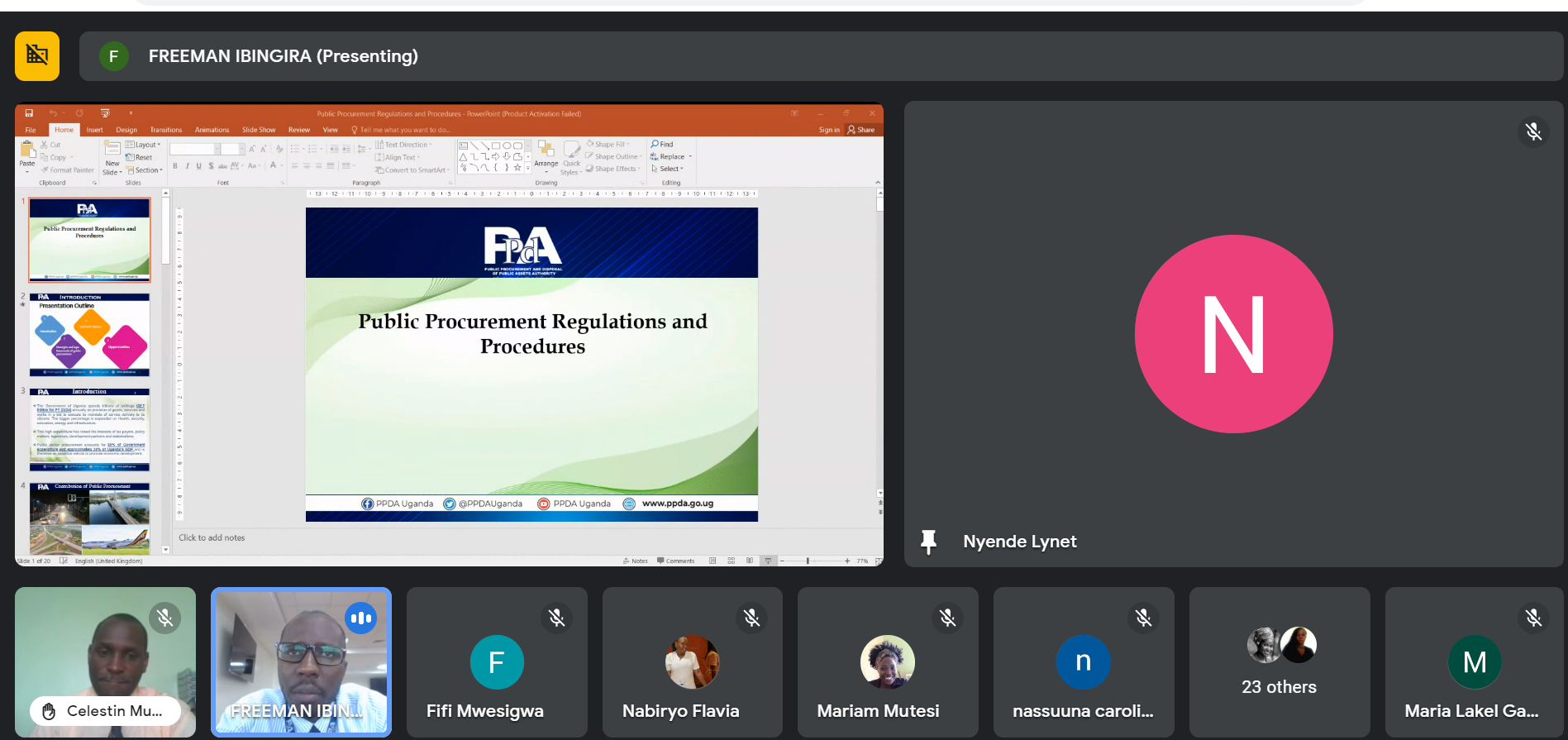This screenshot has width=1568, height=740.
Task: Click the Share button in PowerPoint
Action: [861, 130]
